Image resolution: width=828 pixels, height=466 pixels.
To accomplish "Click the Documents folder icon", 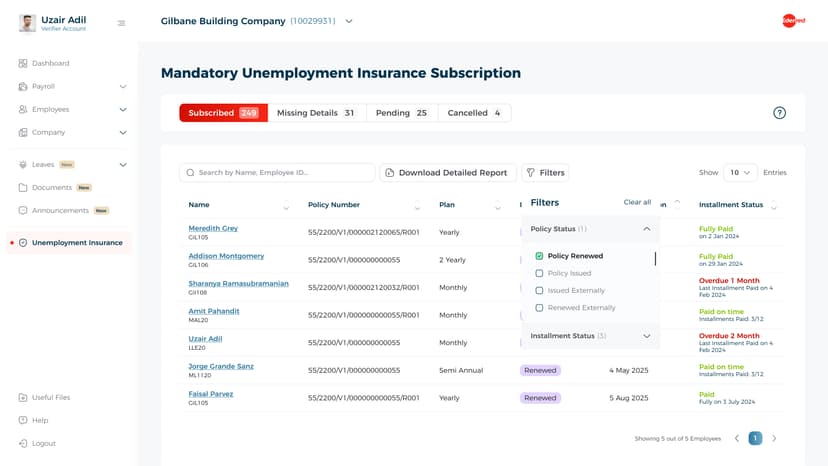I will point(23,188).
